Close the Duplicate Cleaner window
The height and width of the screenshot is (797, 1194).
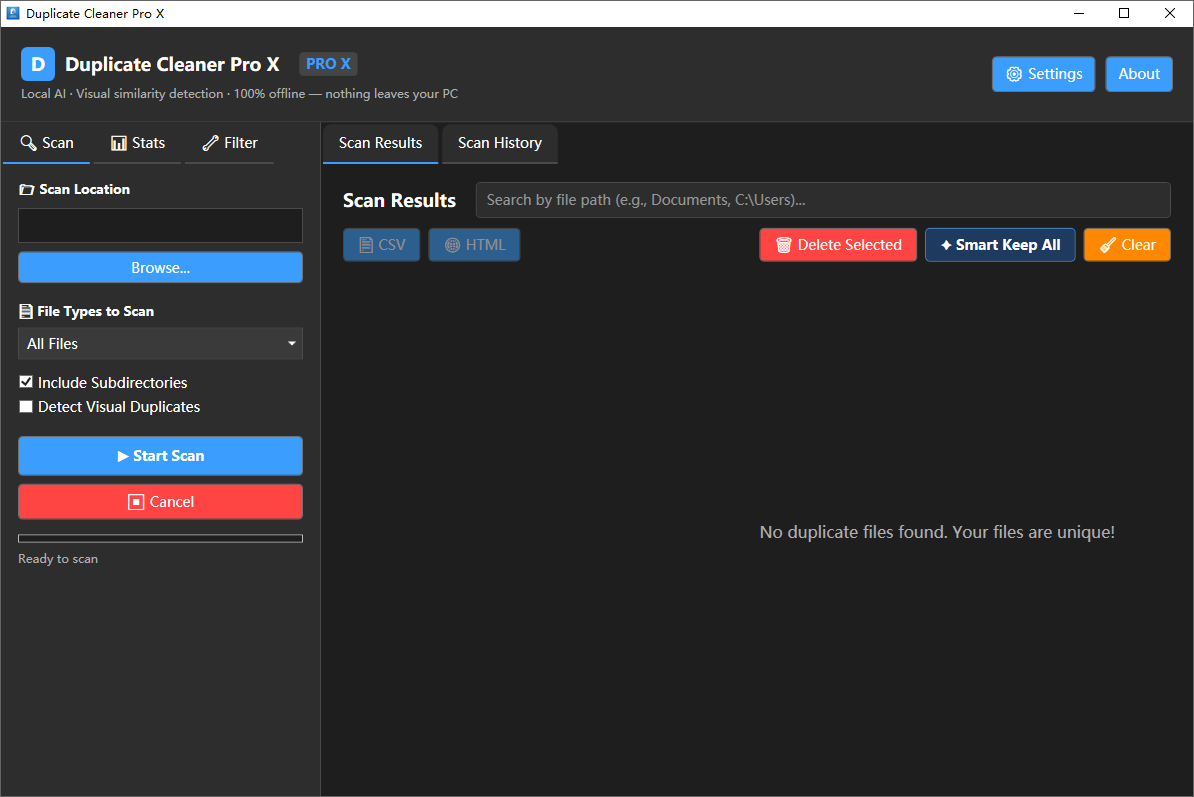[1170, 13]
